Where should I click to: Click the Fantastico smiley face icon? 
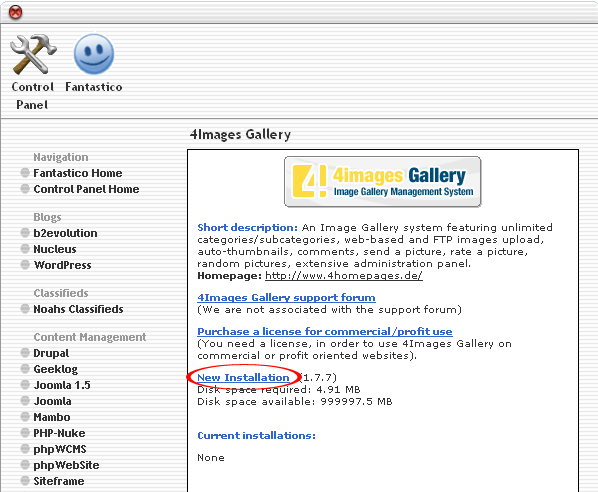tap(93, 54)
